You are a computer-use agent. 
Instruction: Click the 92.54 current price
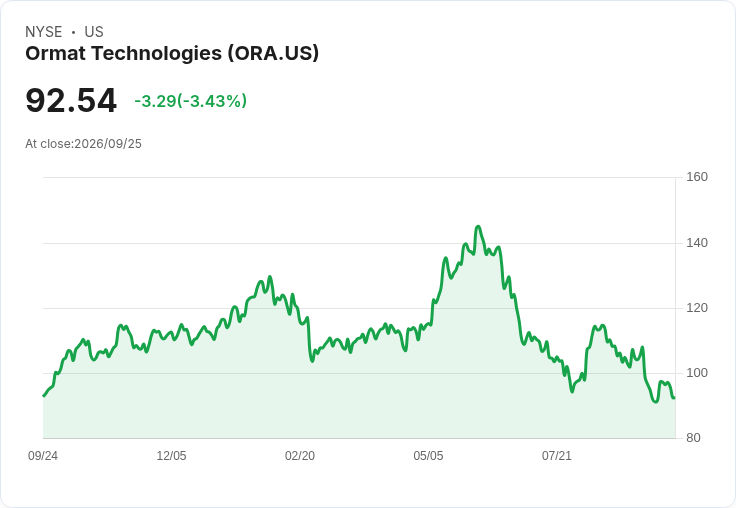click(x=71, y=100)
